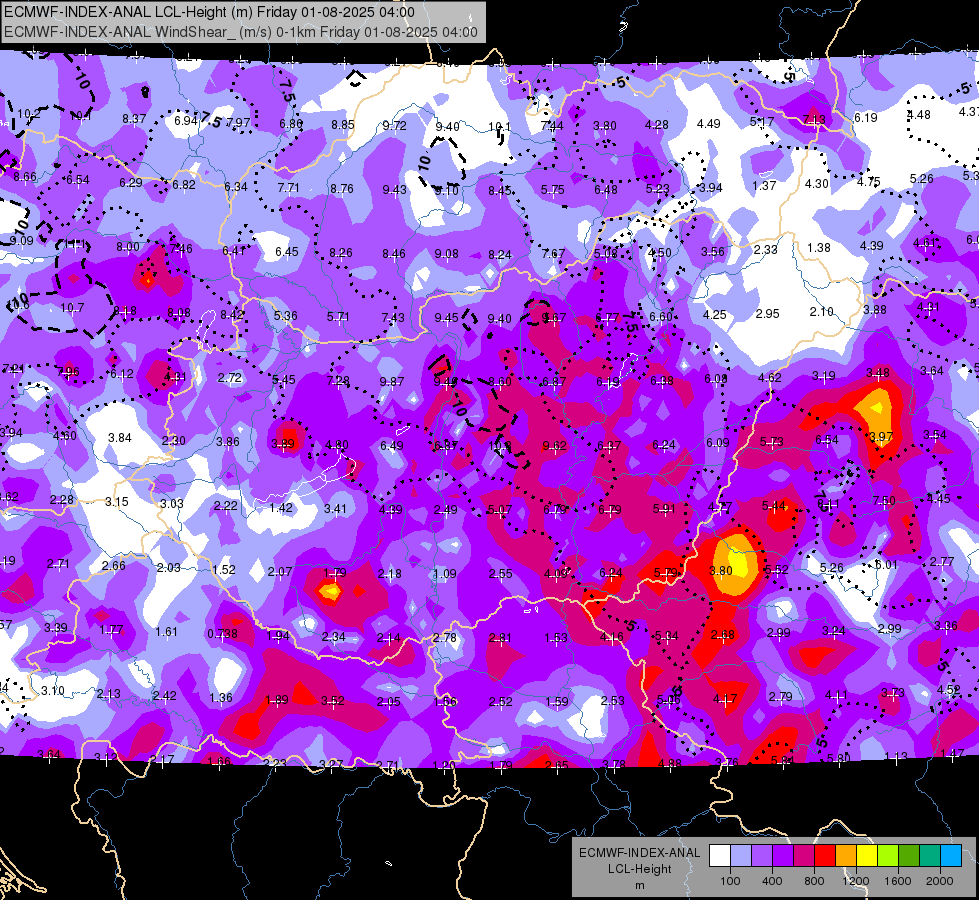
Task: Click the grid value '5.79'
Action: click(666, 572)
